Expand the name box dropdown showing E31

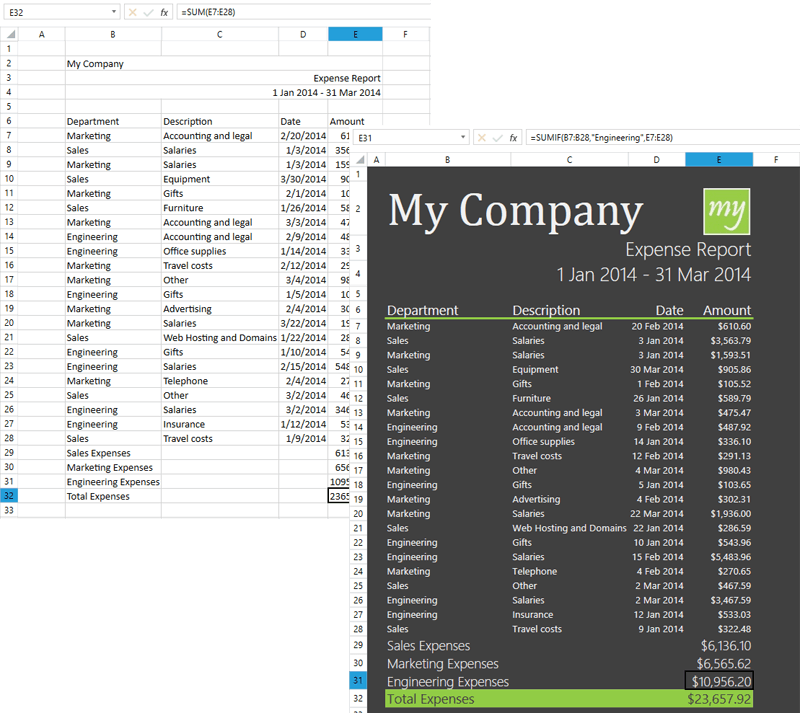(463, 137)
